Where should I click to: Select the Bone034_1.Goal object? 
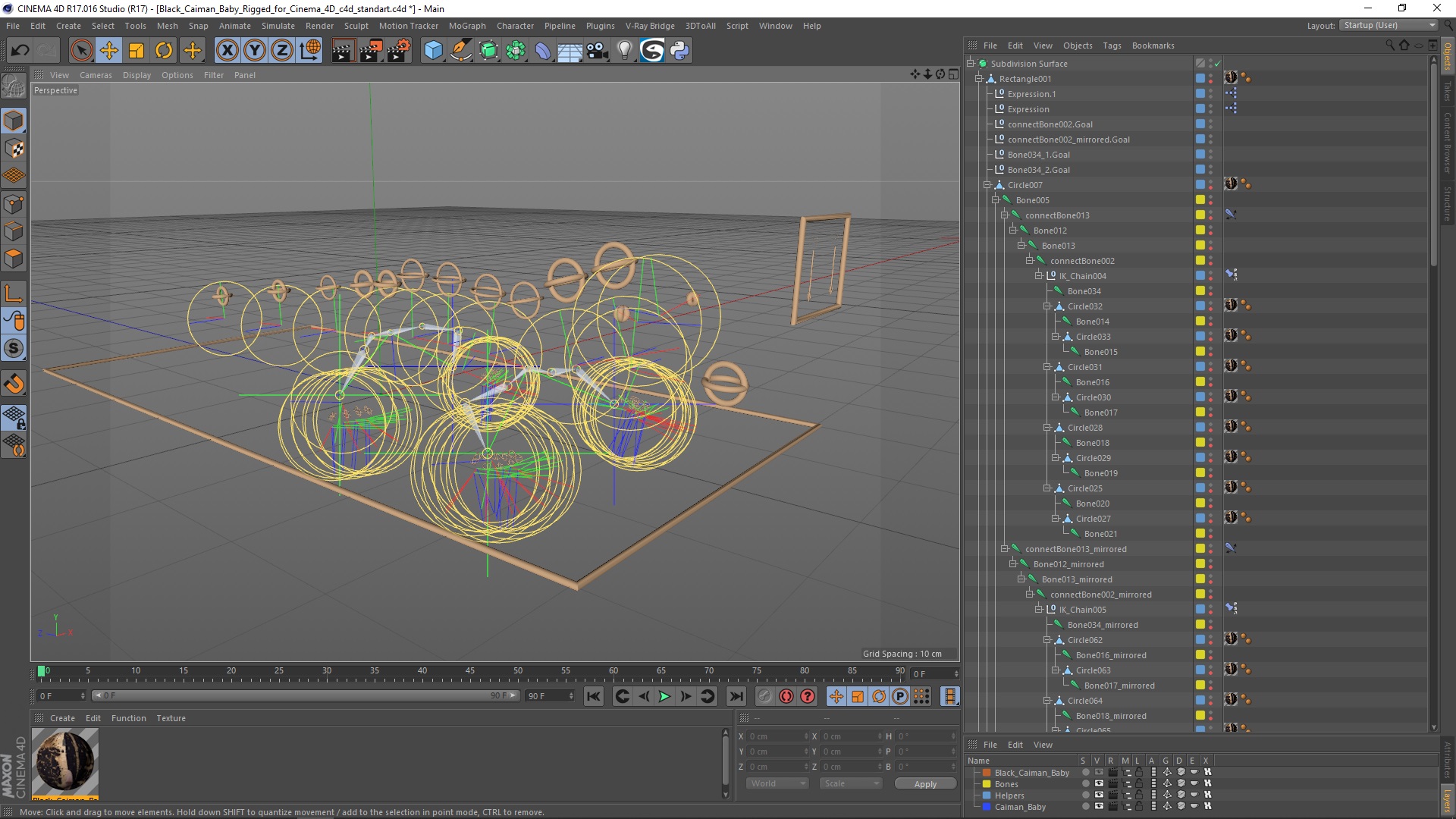[1038, 155]
